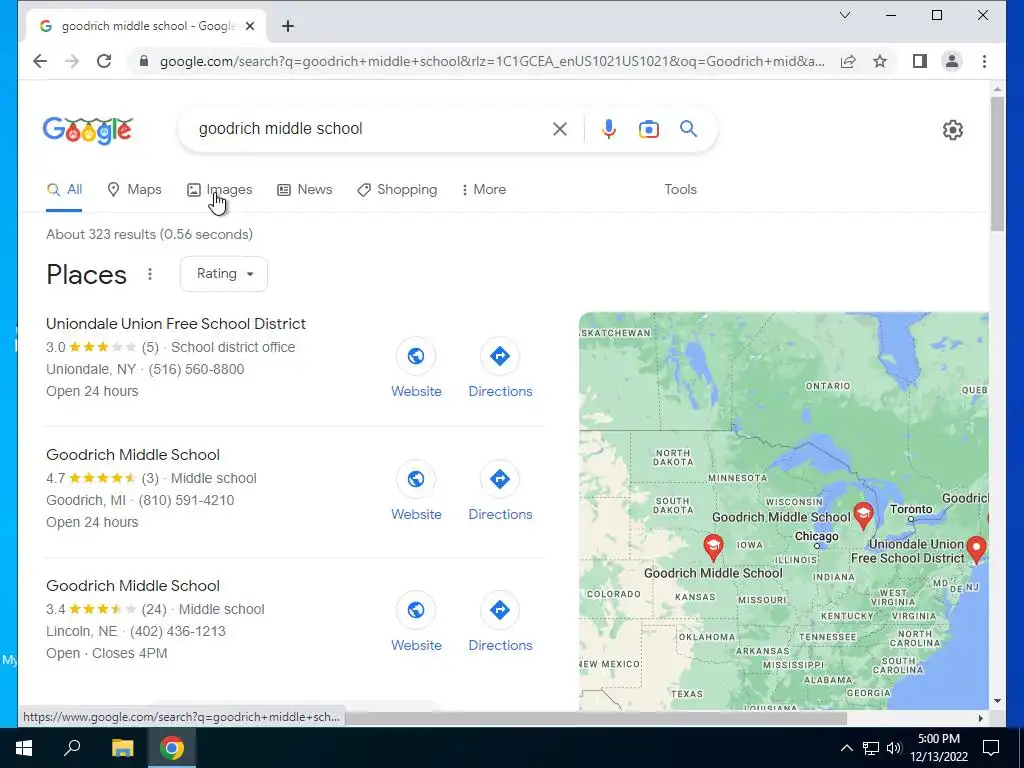Open Website for Goodrich Middle School in Lincoln, NE

[416, 622]
